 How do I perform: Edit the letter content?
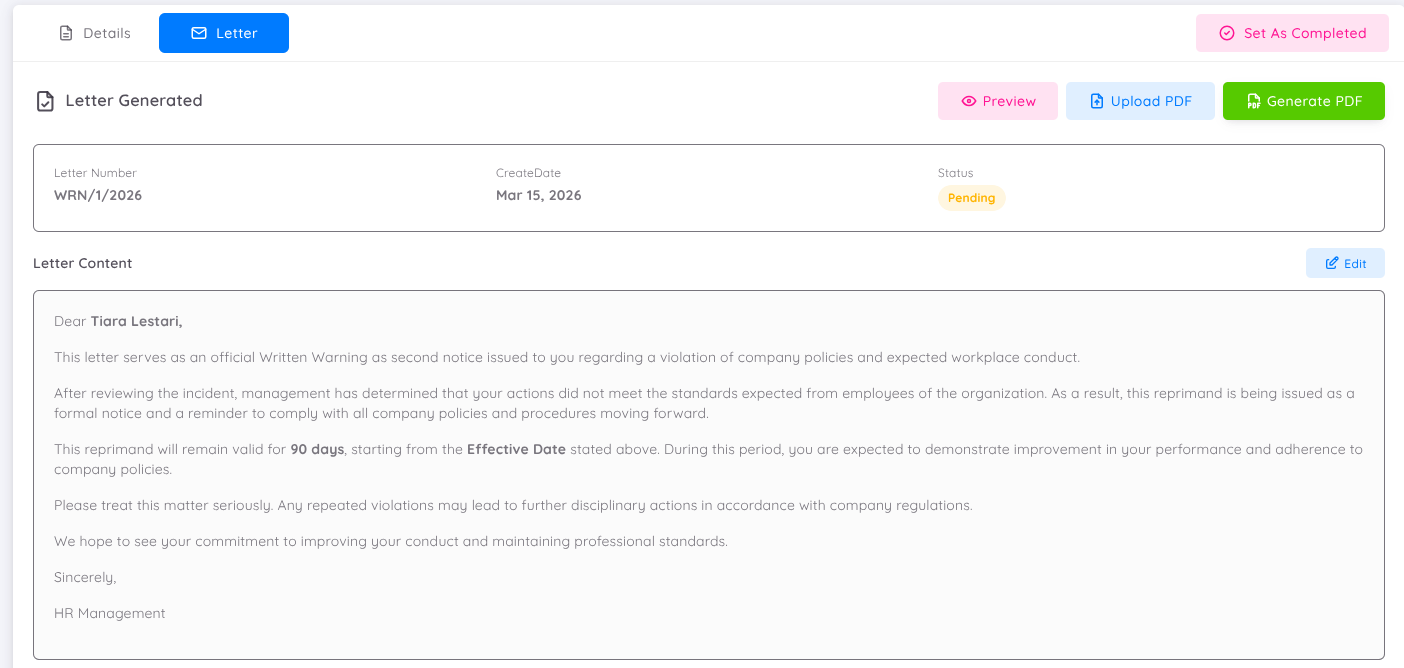1345,263
